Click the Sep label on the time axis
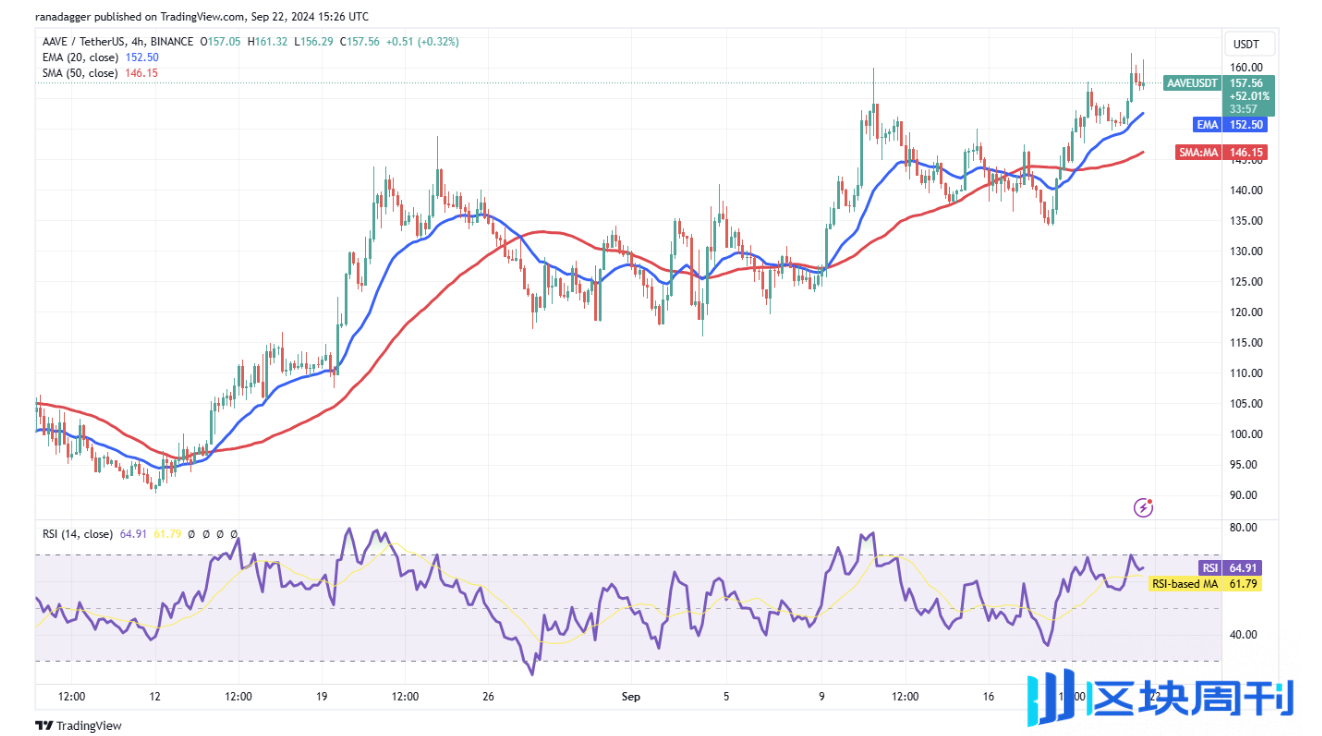Viewport: 1322px width, 736px height. coord(630,696)
